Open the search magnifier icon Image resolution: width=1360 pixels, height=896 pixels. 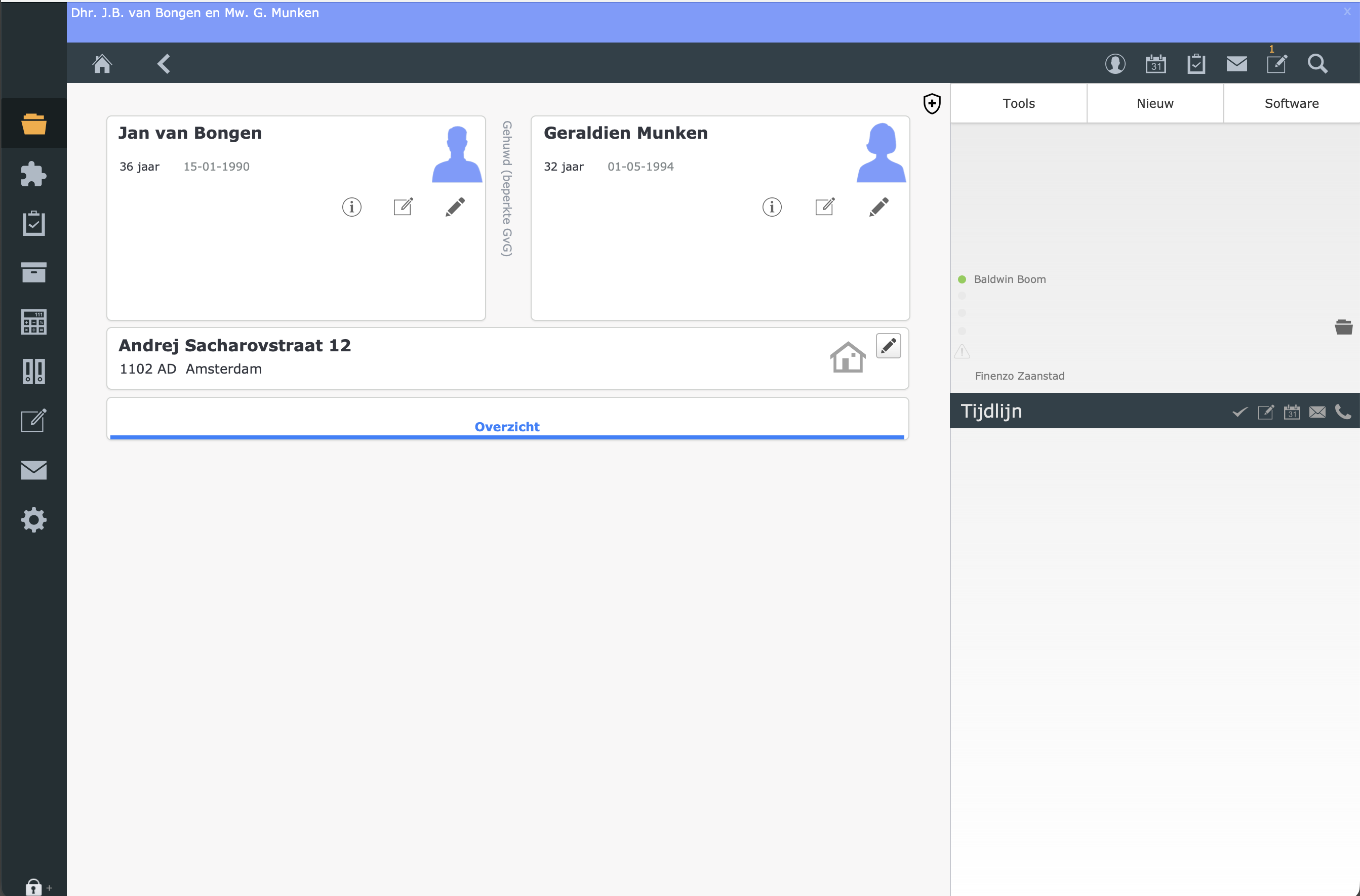coord(1317,63)
